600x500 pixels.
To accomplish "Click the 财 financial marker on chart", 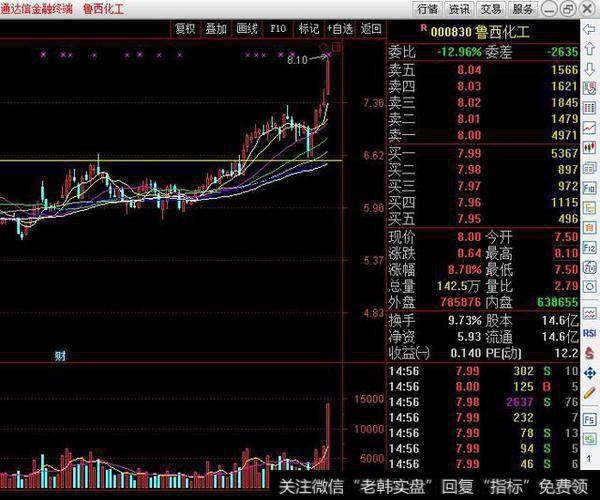I will click(x=60, y=356).
